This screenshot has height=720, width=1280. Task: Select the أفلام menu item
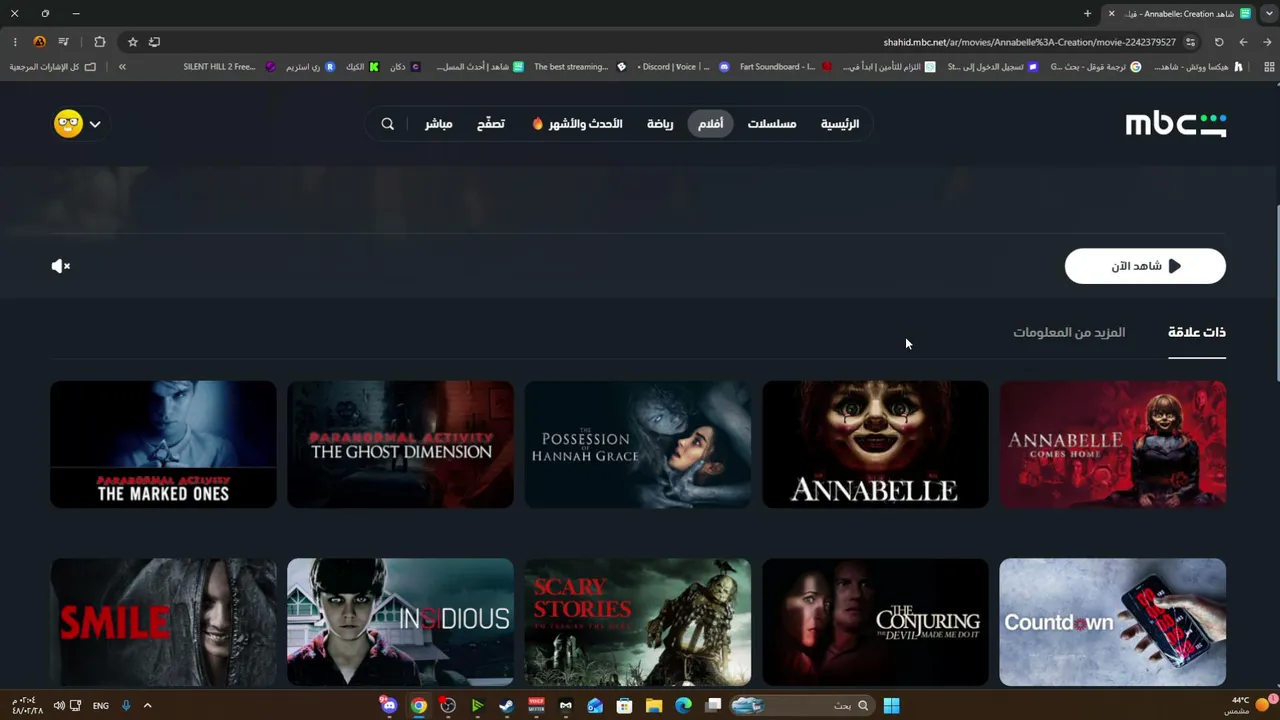coord(711,124)
